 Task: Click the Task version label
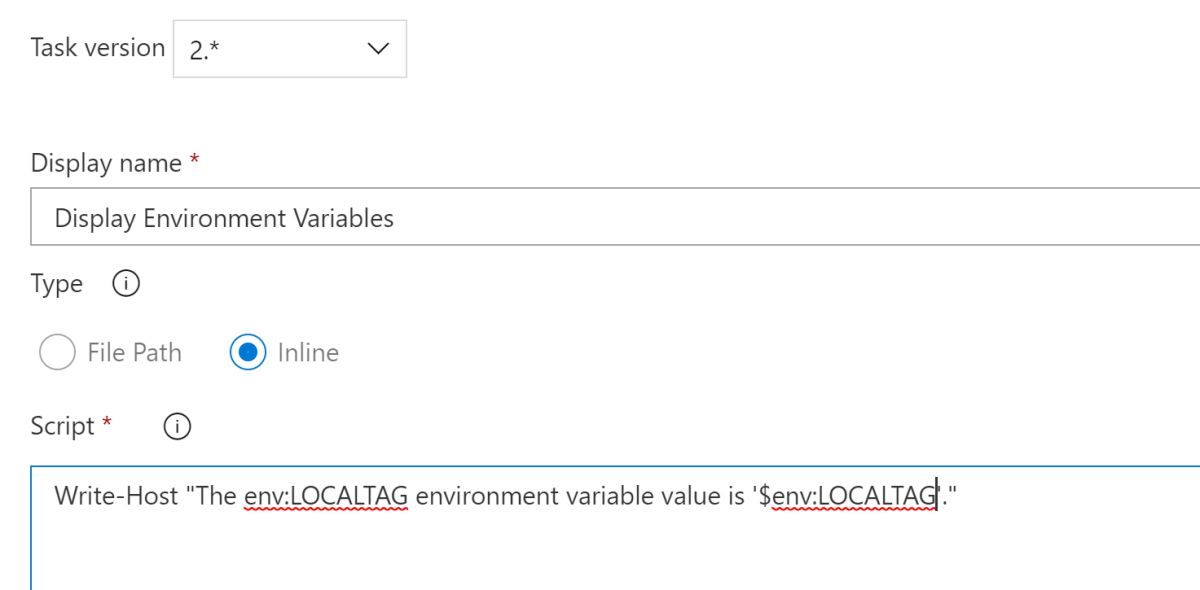[x=98, y=47]
